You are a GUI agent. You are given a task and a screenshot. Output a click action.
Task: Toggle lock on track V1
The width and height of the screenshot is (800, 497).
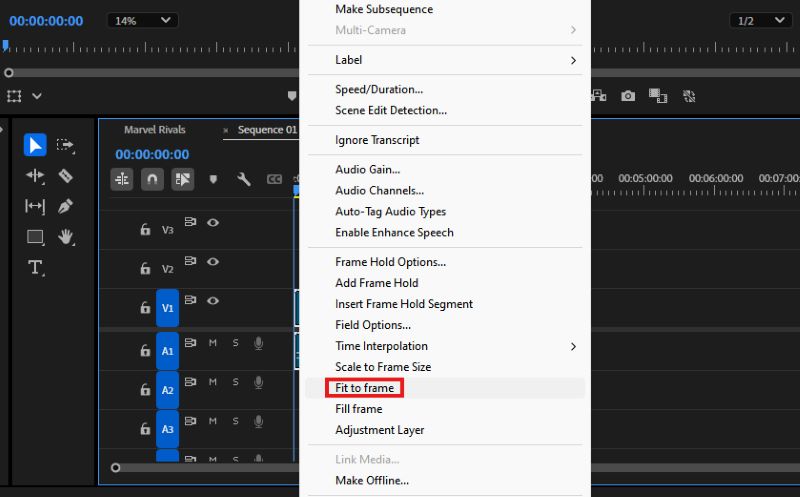145,308
